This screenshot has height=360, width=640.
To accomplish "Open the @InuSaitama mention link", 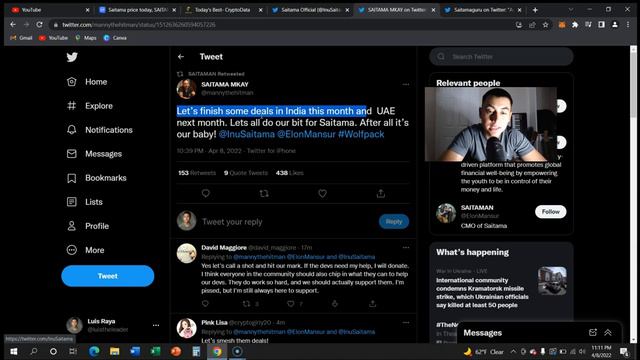I will coord(247,134).
